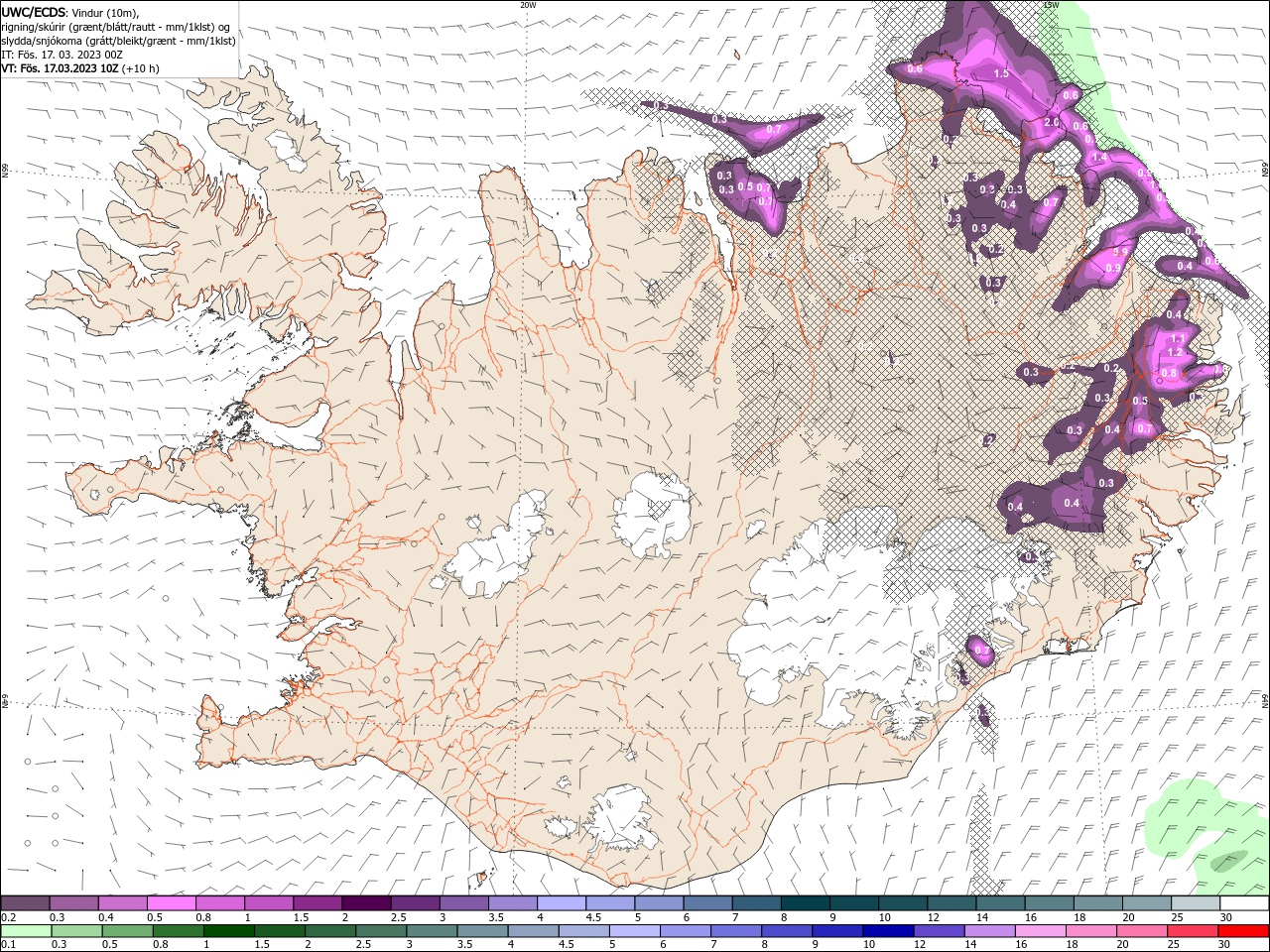1270x952 pixels.
Task: Select the 9 swatch in the bottom legend row
Action: 836,931
